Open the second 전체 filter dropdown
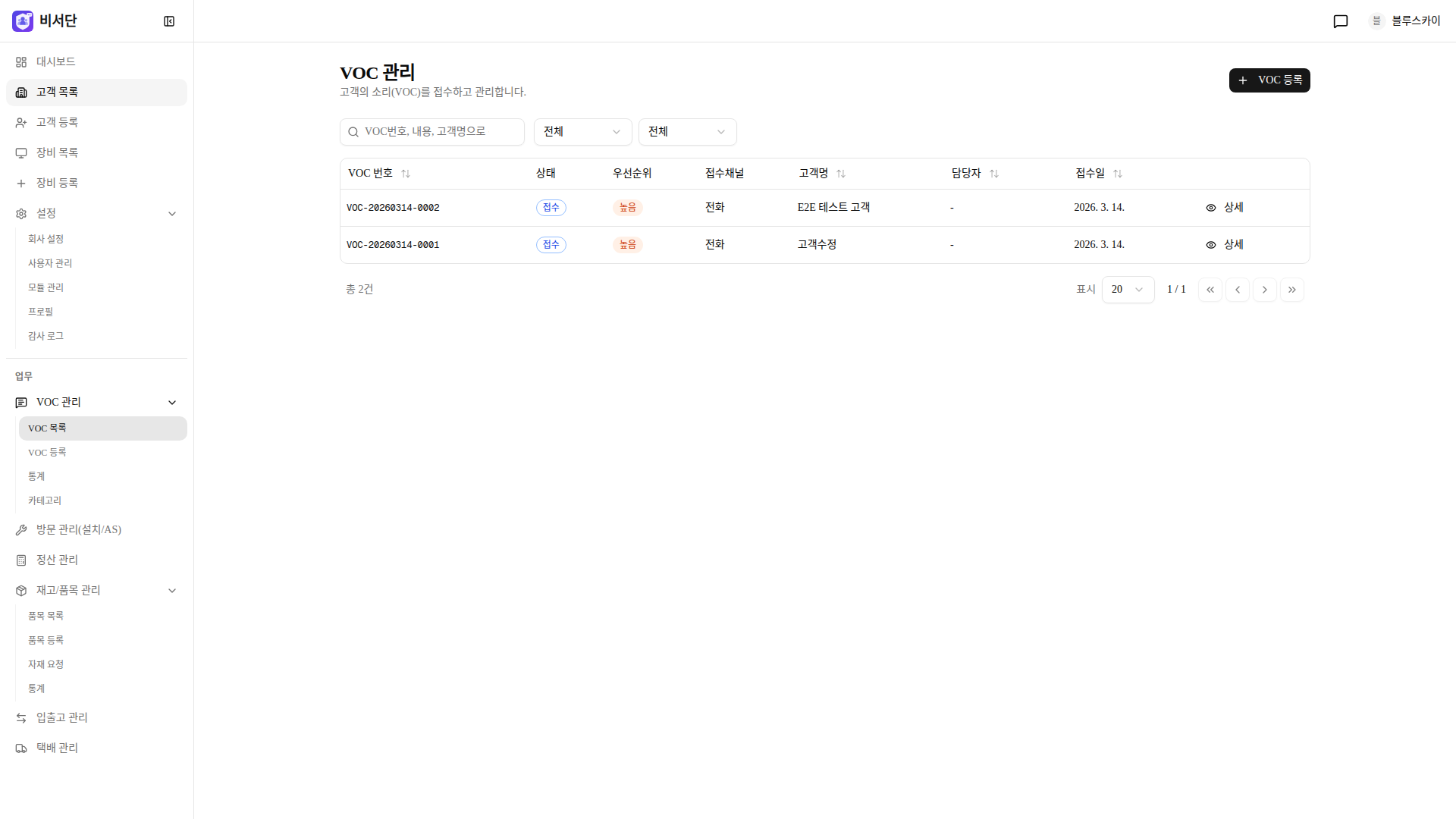 coord(687,132)
